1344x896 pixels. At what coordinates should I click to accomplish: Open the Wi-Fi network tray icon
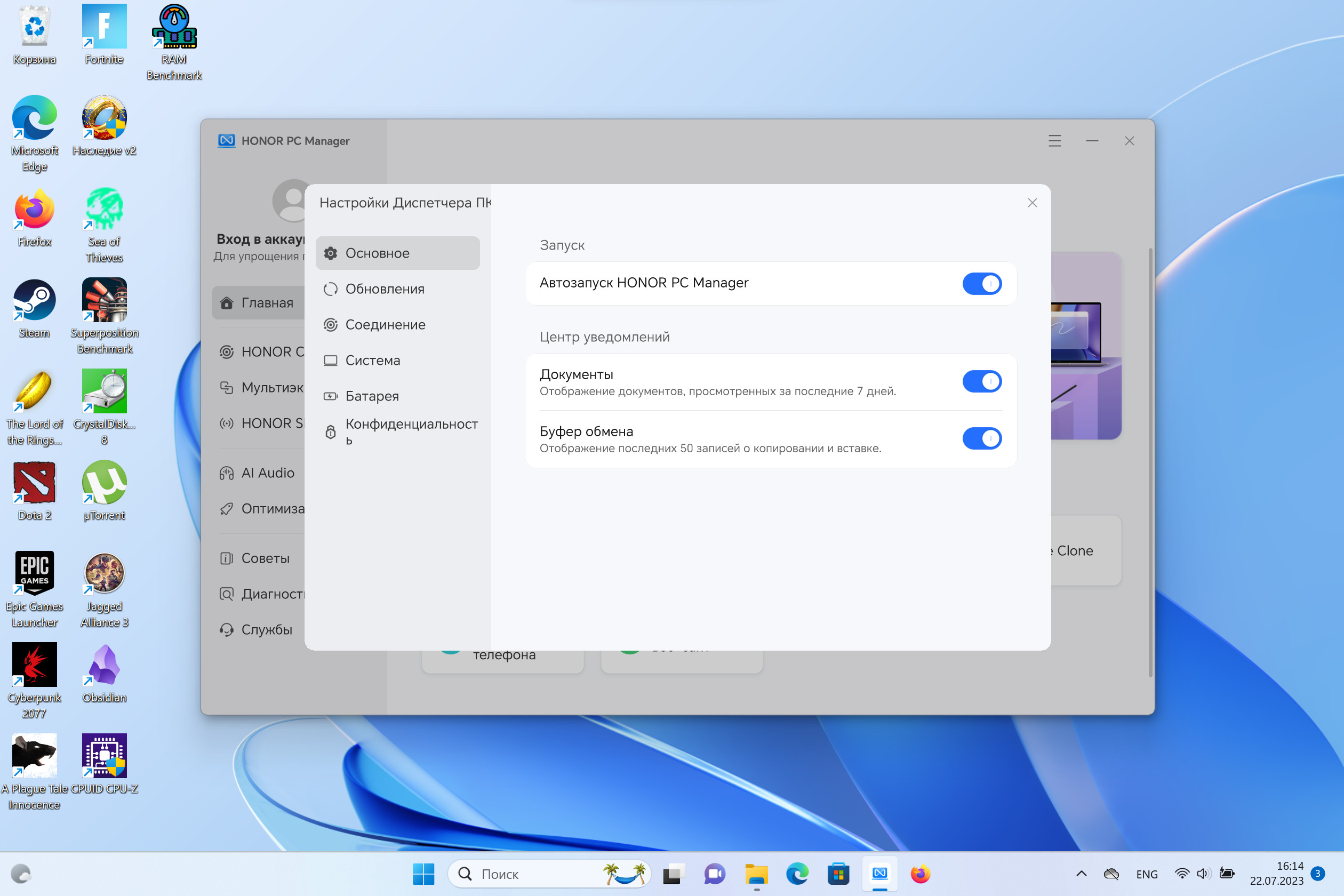click(x=1182, y=874)
